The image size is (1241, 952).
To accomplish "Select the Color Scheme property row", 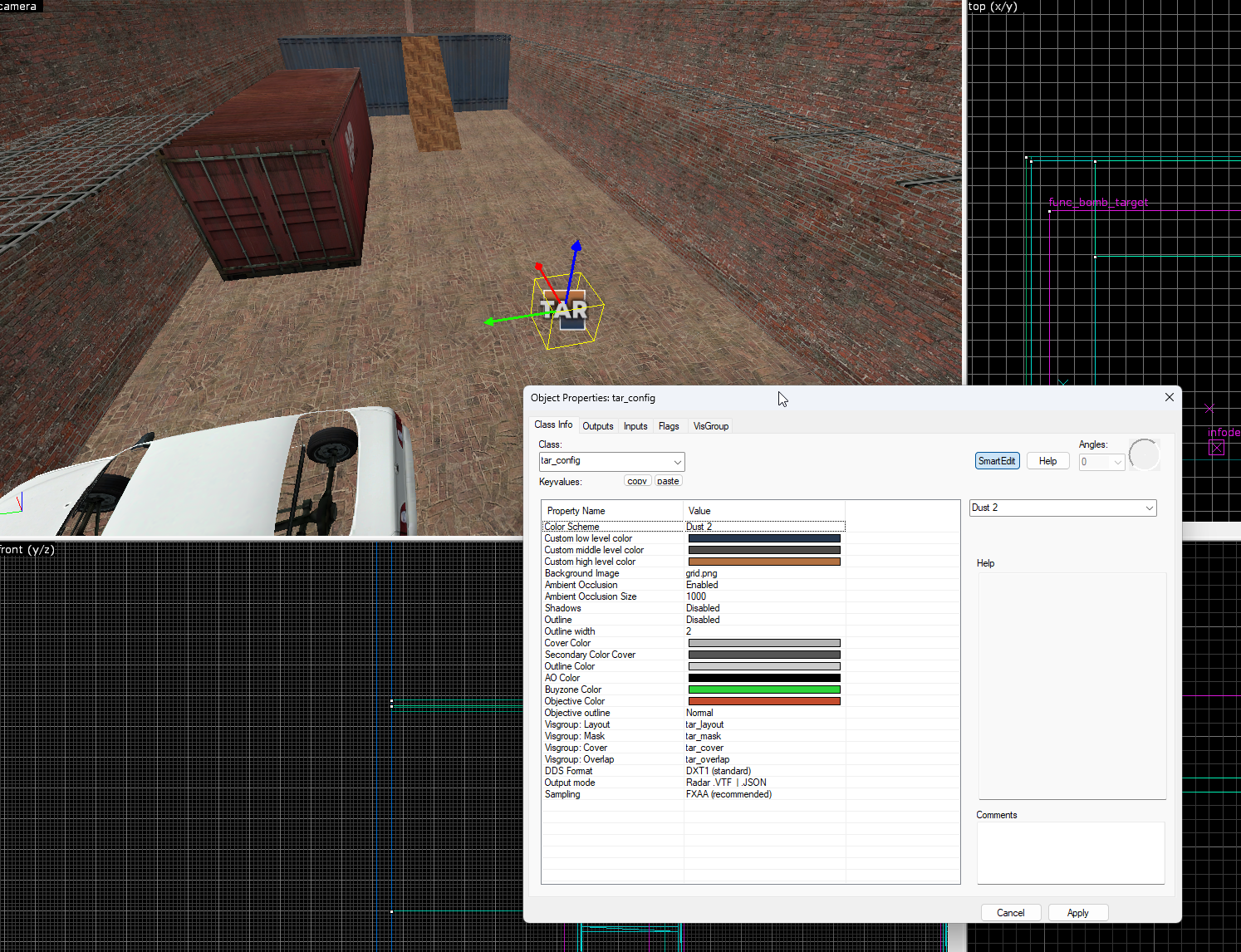I will [694, 527].
